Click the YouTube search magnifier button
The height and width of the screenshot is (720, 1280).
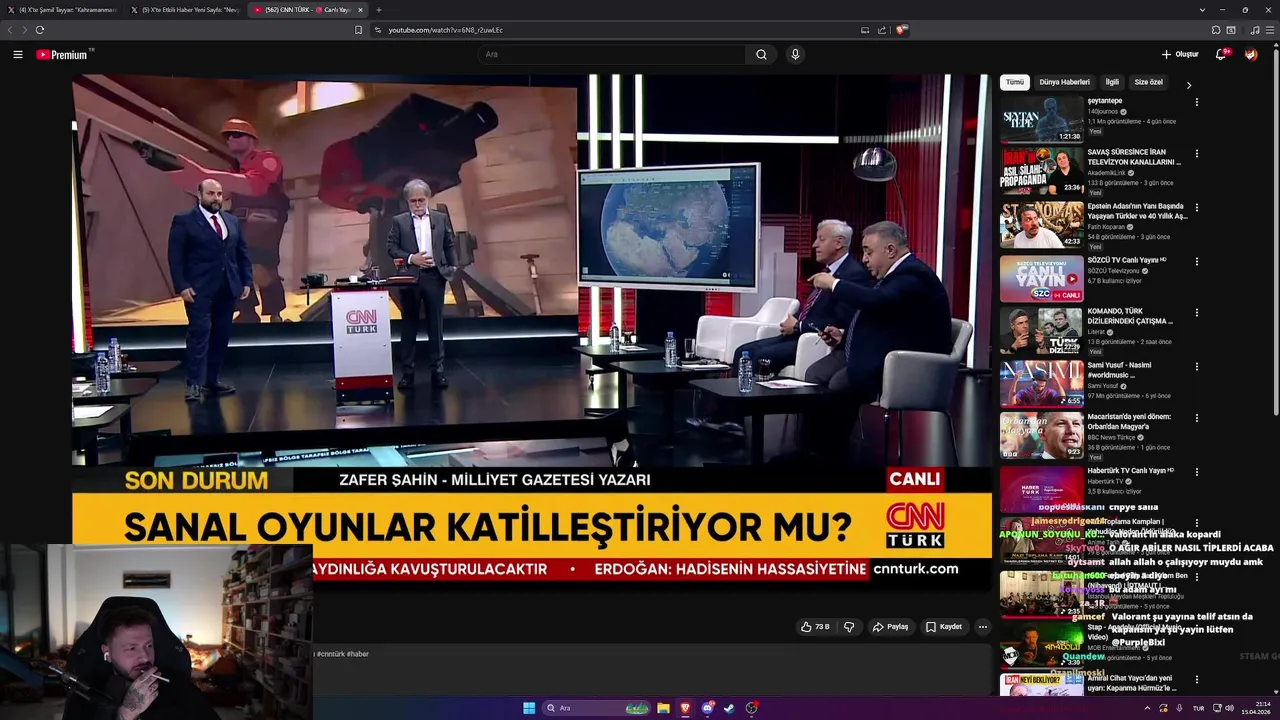coord(761,54)
